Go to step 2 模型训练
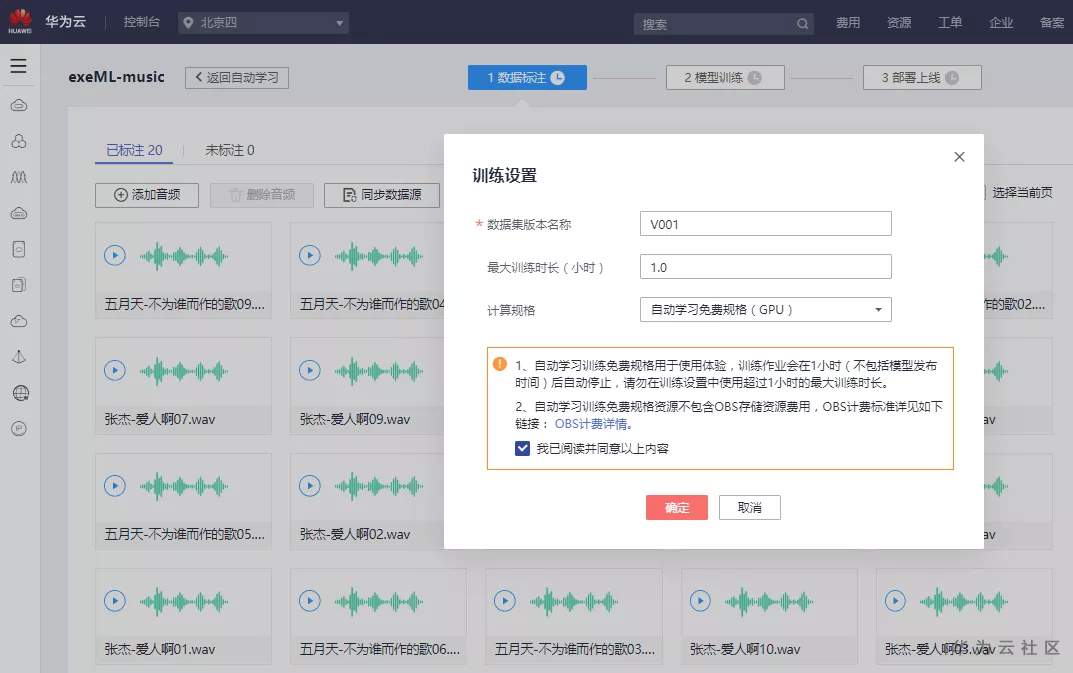The width and height of the screenshot is (1073, 673). 725,77
